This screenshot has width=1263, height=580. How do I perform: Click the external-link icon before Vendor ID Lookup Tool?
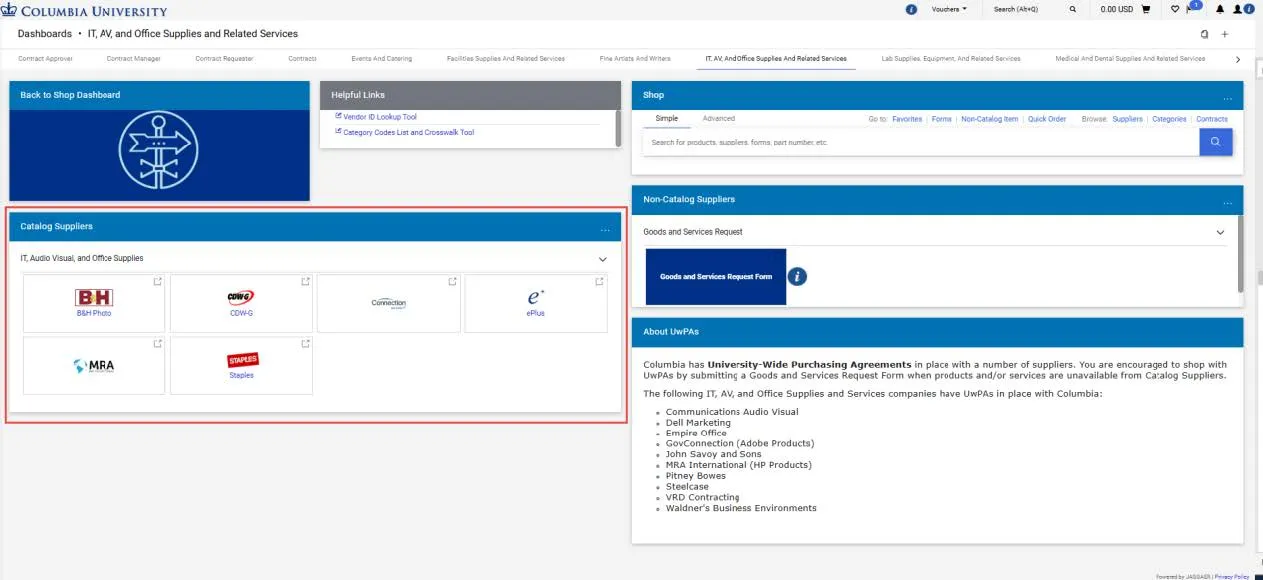pyautogui.click(x=338, y=116)
